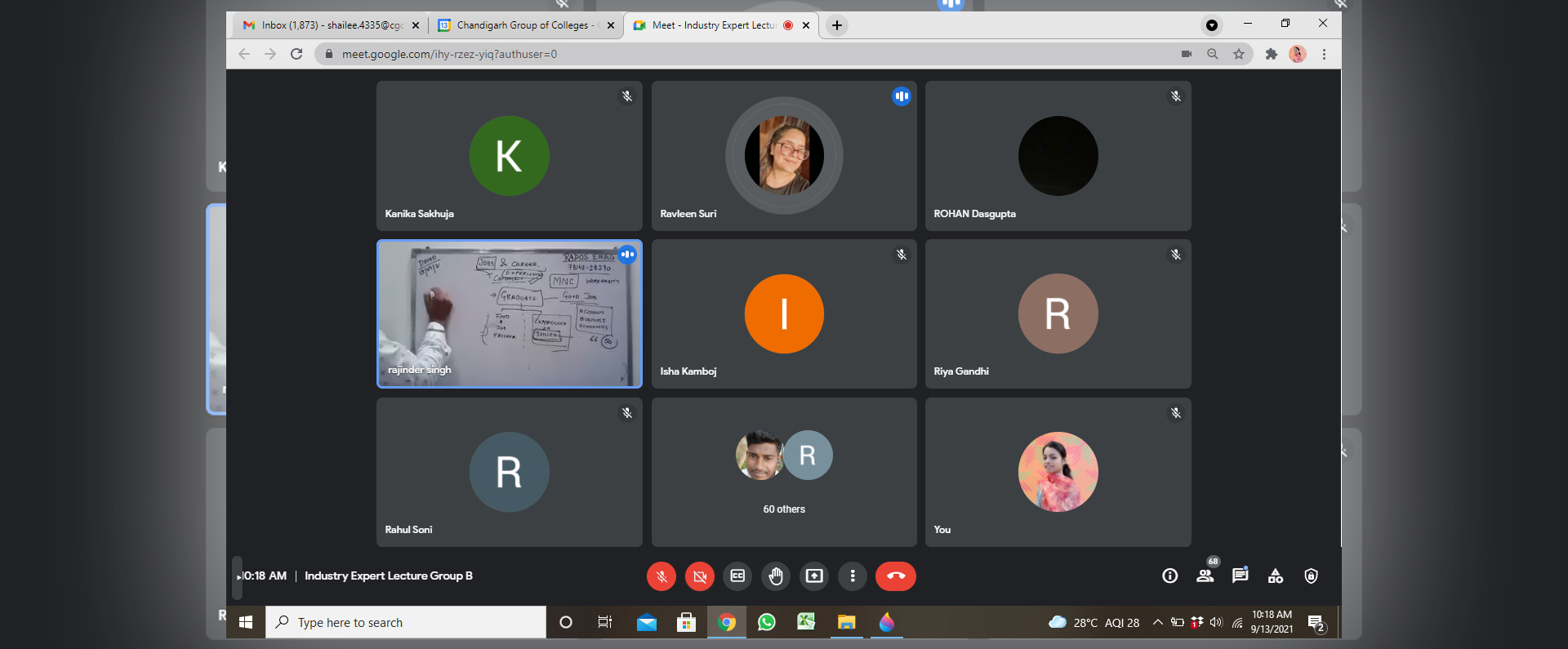Open the chat with everyone panel
1568x649 pixels.
pyautogui.click(x=1241, y=576)
